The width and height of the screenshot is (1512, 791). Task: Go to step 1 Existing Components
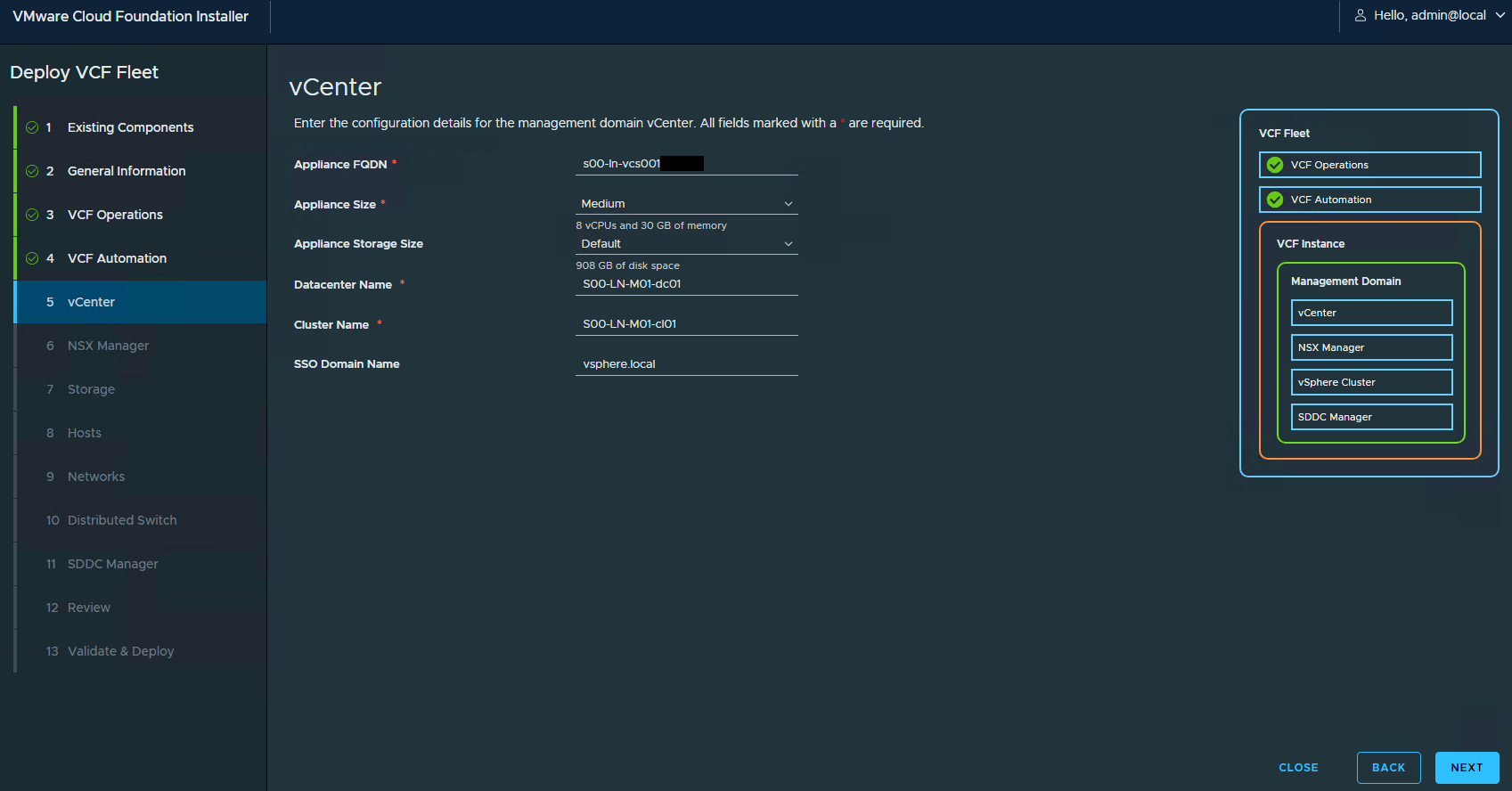click(x=140, y=127)
